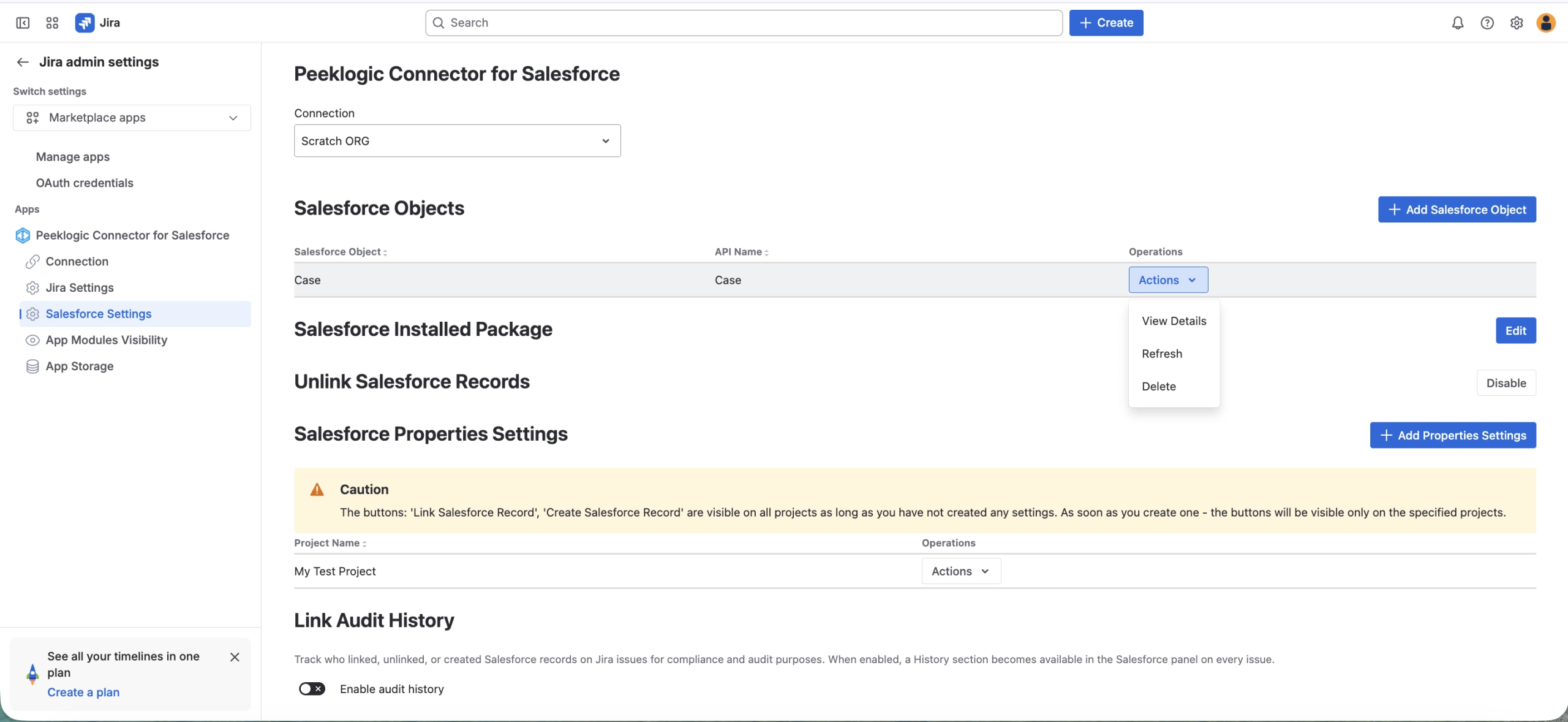Click the Create button

pos(1106,23)
